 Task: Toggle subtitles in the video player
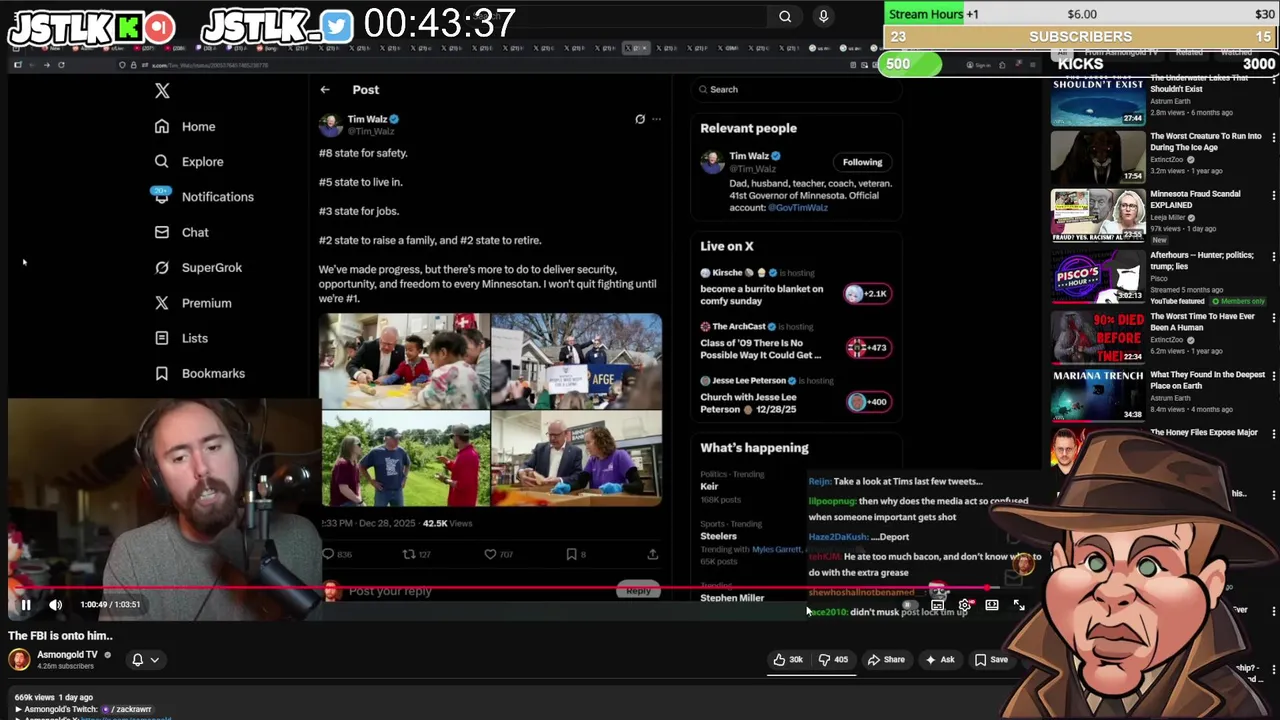click(x=937, y=605)
